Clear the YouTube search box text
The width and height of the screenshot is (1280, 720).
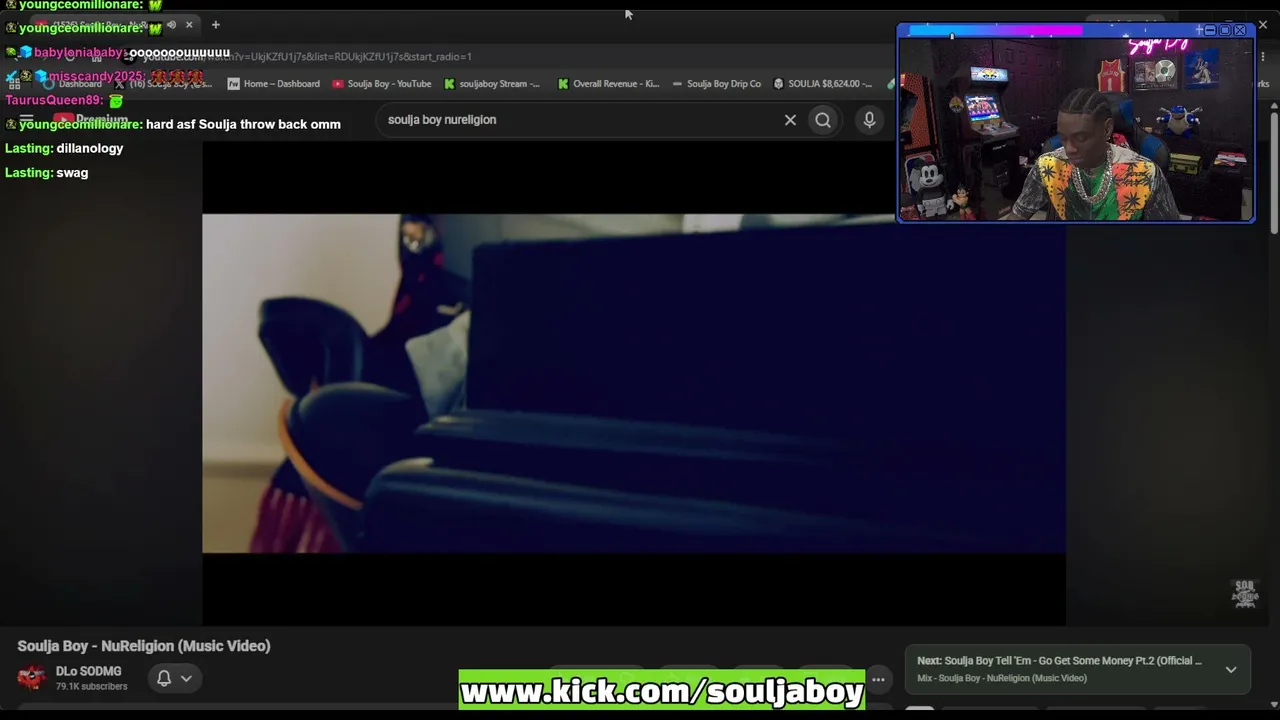pyautogui.click(x=790, y=120)
